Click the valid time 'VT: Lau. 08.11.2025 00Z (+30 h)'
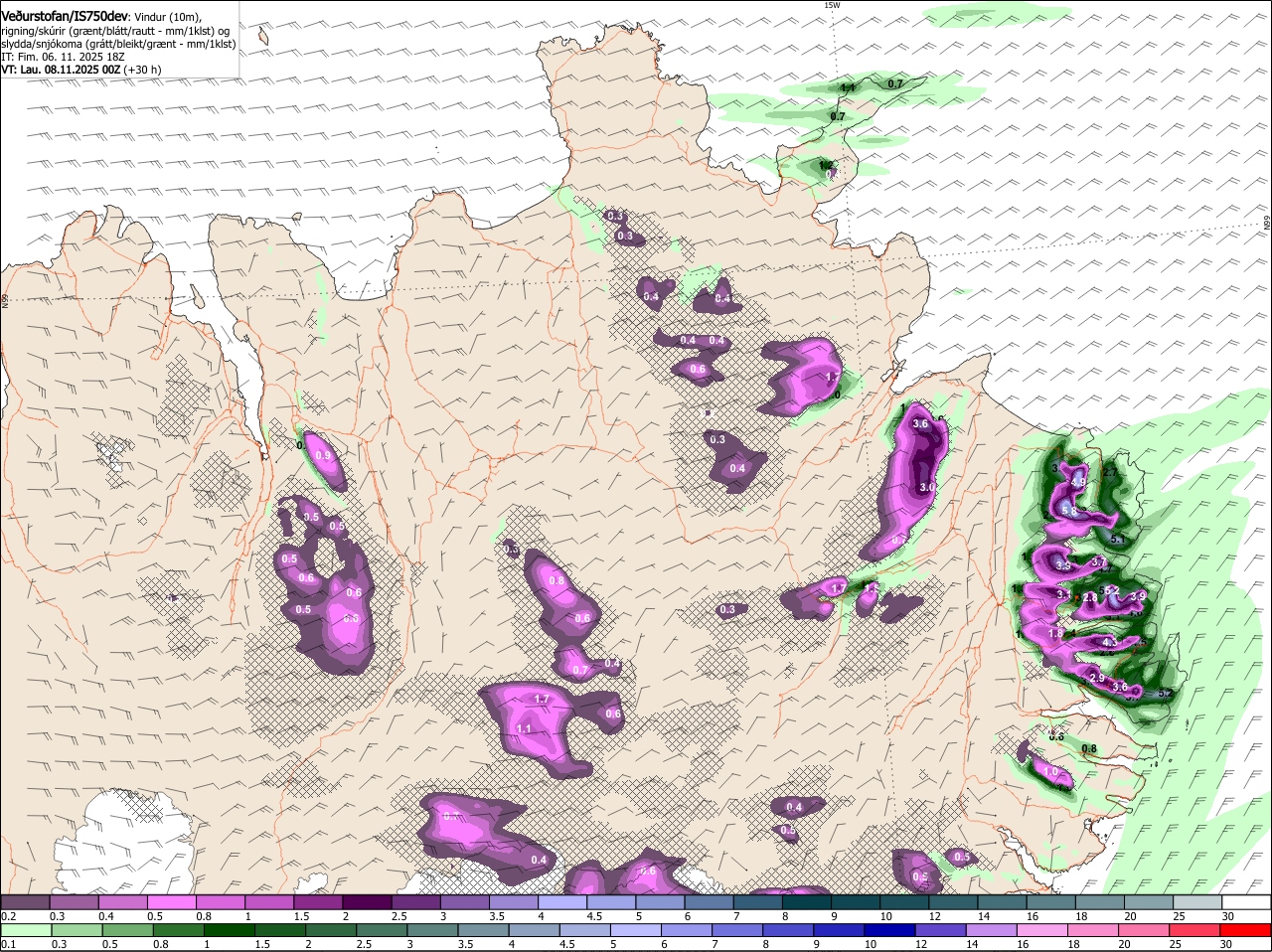Image resolution: width=1272 pixels, height=952 pixels. coord(81,70)
